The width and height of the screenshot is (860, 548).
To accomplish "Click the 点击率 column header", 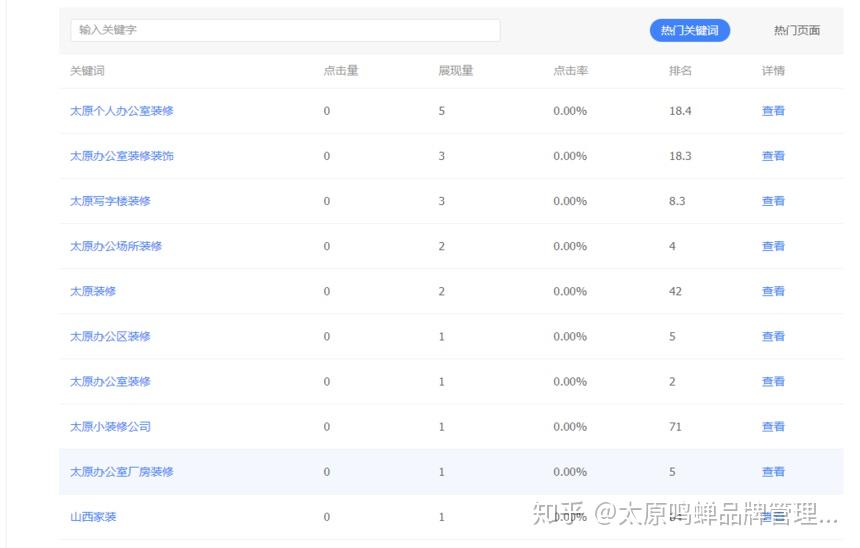I will click(570, 71).
